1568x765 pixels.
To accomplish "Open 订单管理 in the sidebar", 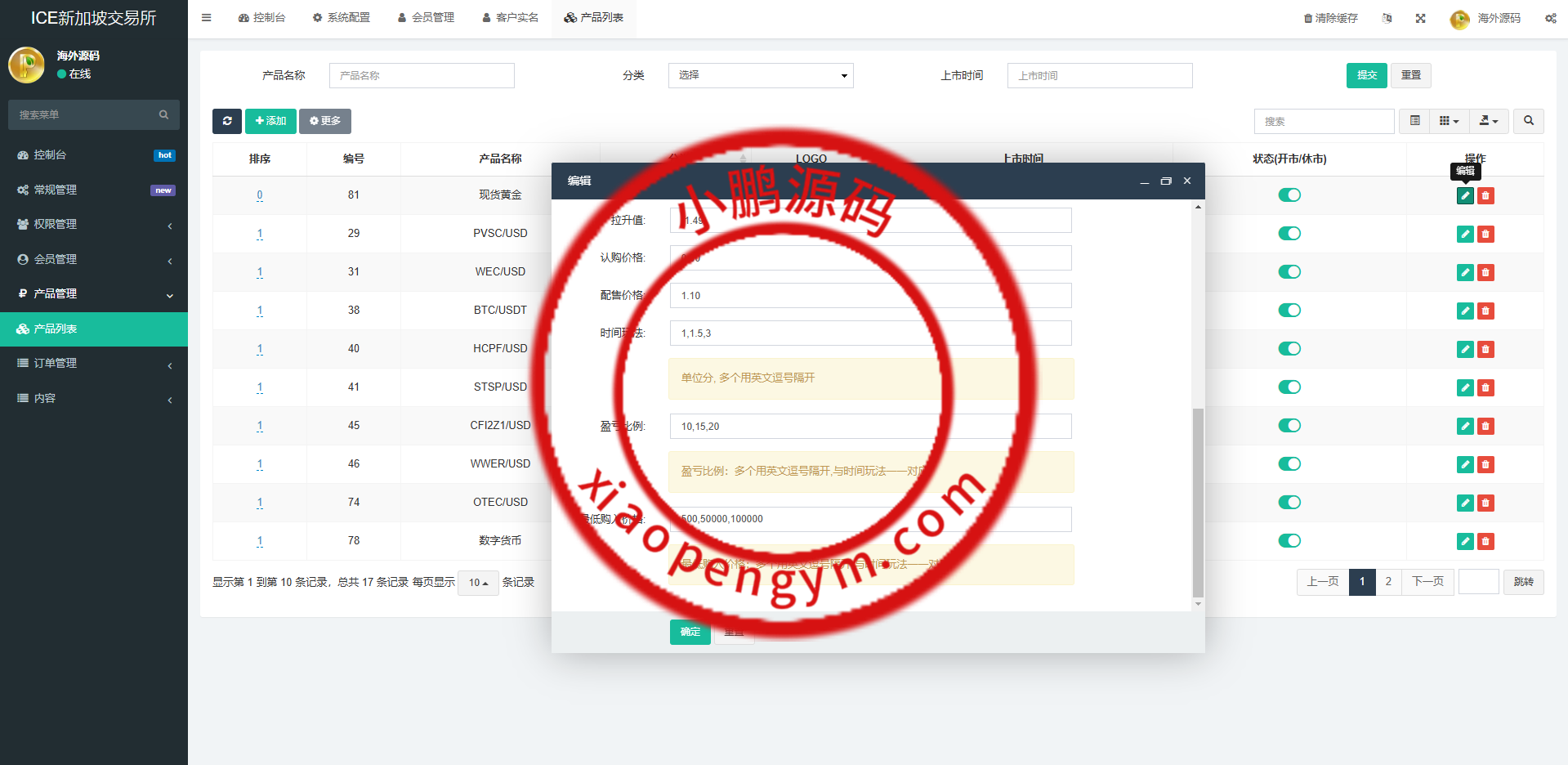I will pyautogui.click(x=94, y=364).
